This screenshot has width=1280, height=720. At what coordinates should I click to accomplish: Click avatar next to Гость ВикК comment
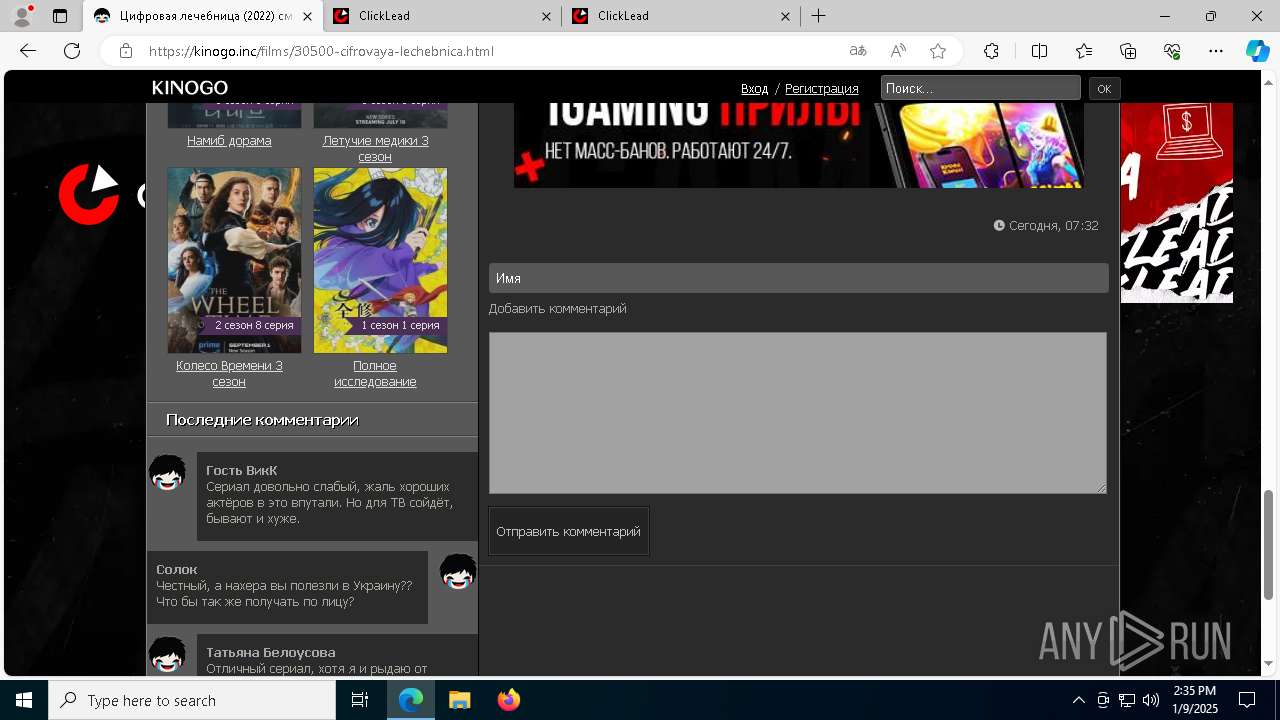click(167, 473)
